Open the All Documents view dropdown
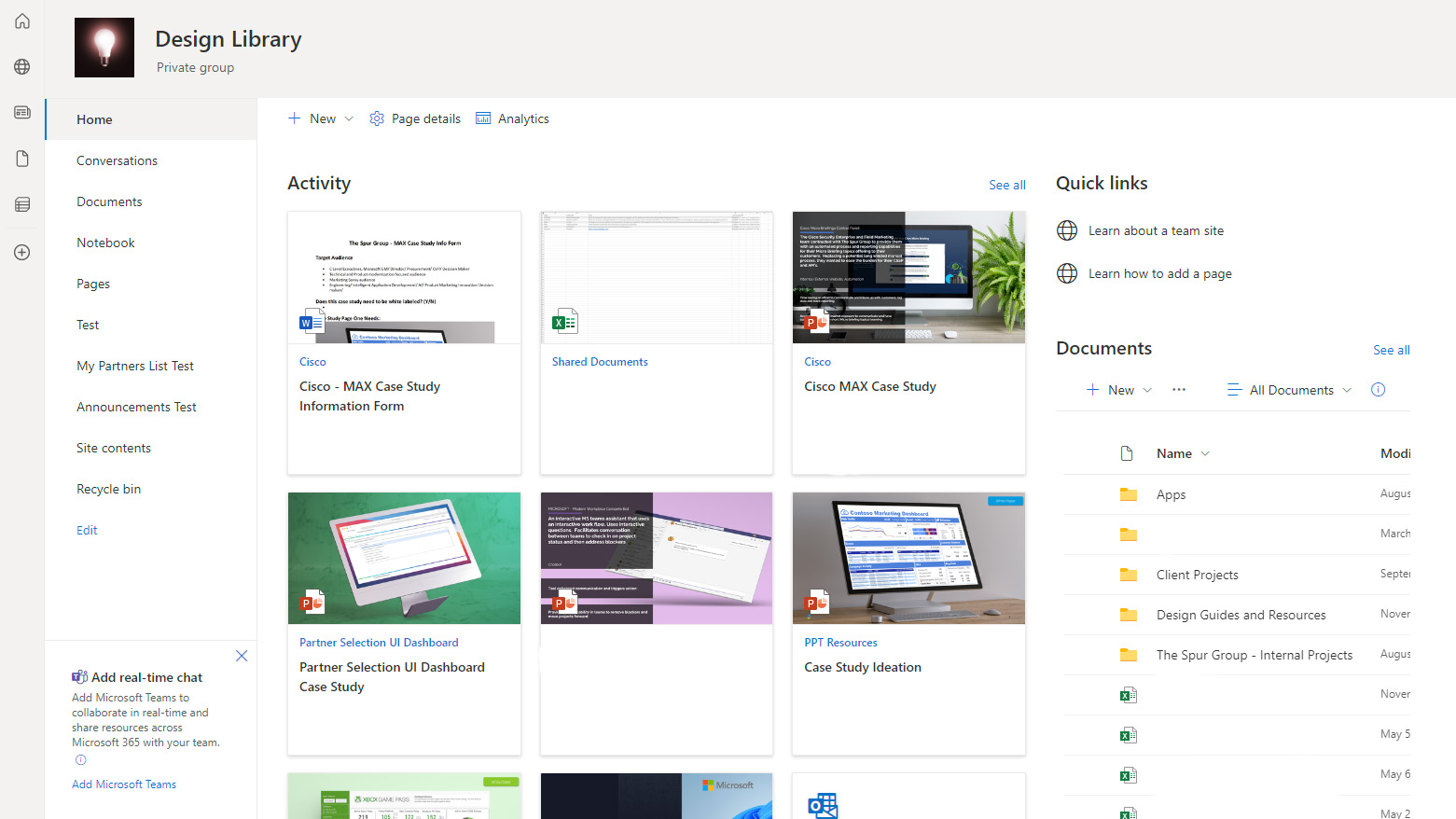The height and width of the screenshot is (819, 1456). click(x=1289, y=390)
